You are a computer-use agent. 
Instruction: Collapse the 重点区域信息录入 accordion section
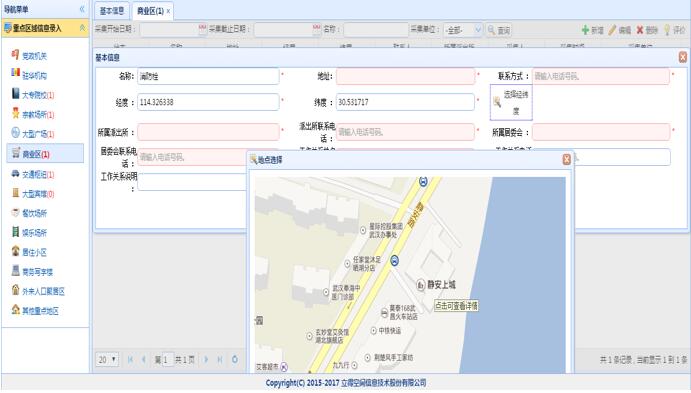point(82,28)
